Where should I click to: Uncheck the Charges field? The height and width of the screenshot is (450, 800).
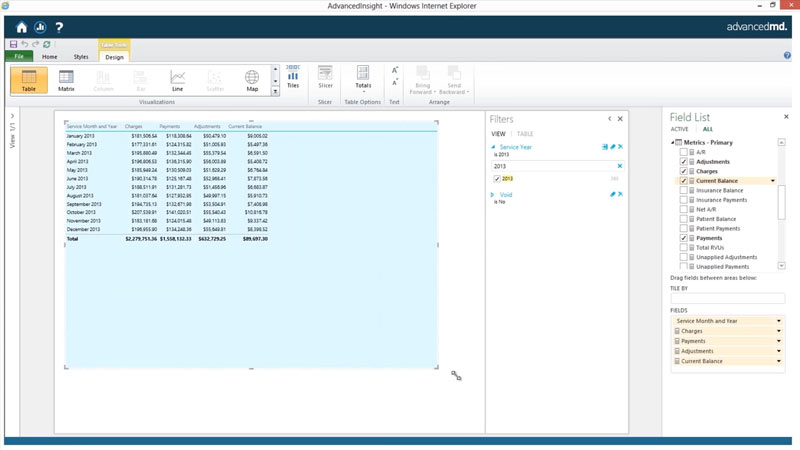[684, 171]
